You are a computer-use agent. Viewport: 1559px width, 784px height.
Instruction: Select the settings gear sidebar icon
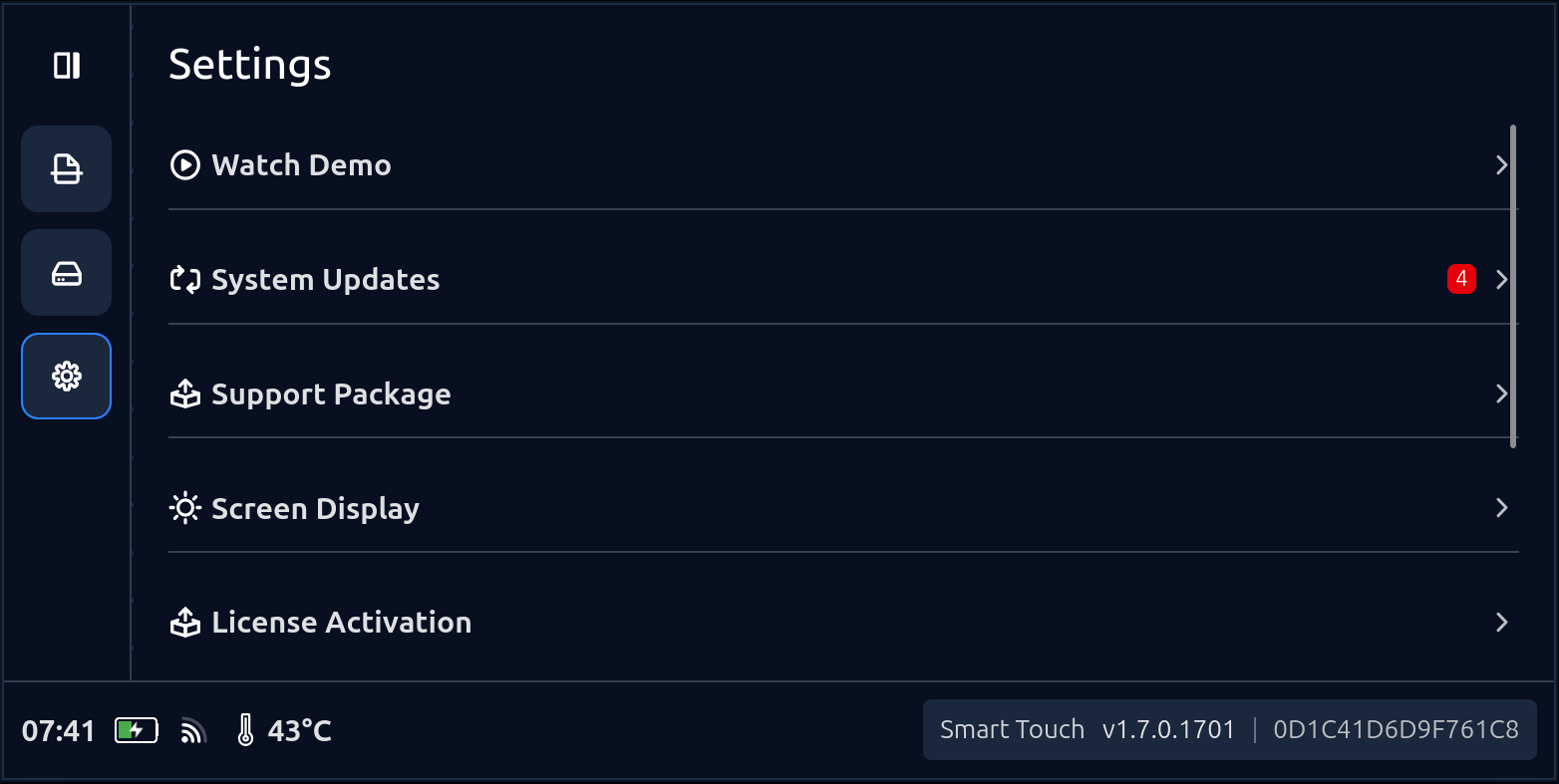(67, 377)
